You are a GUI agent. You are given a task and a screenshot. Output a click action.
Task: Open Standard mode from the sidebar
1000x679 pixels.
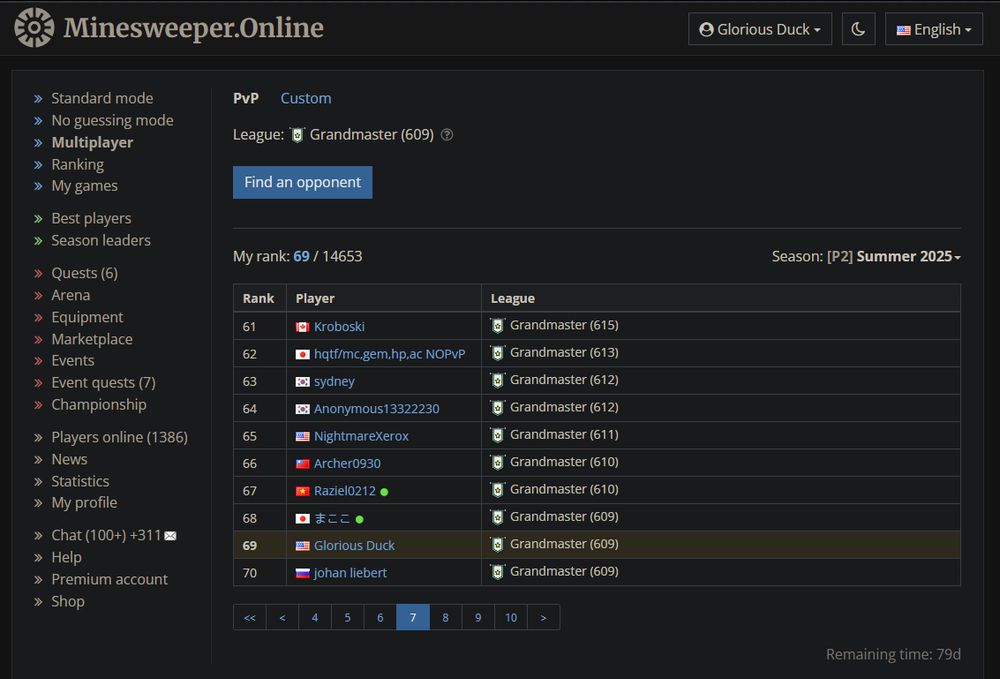pyautogui.click(x=102, y=98)
